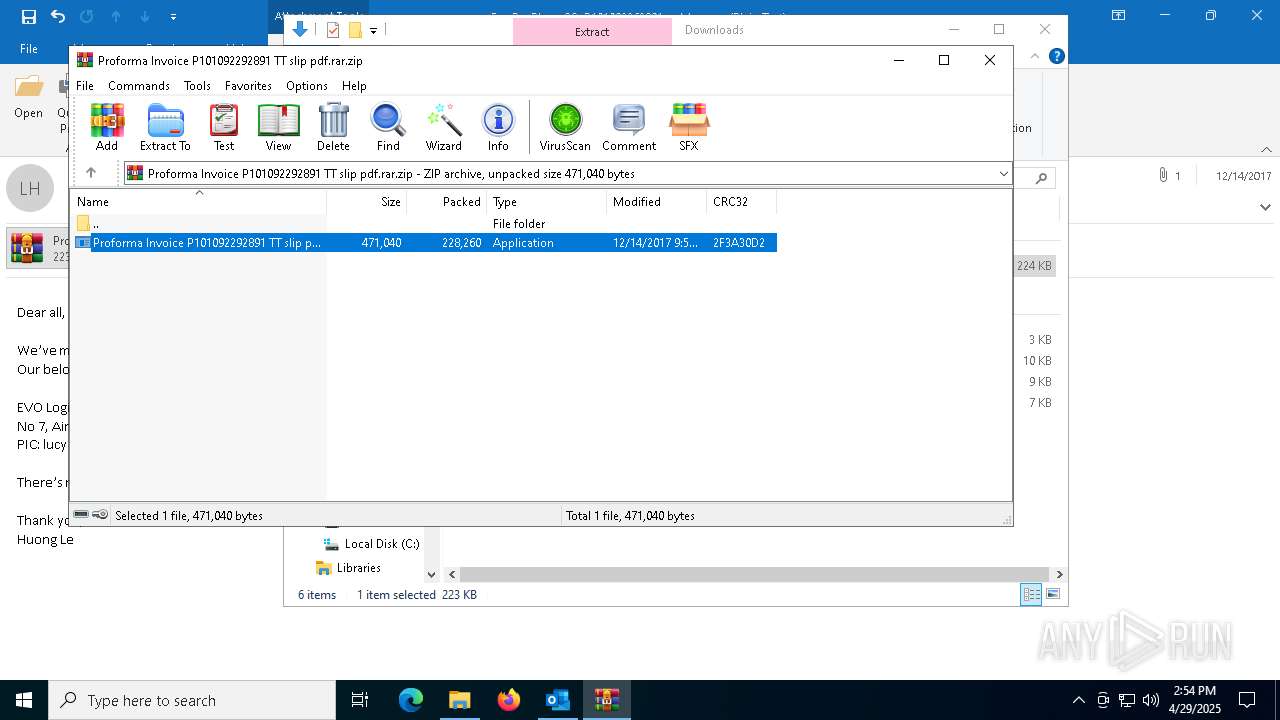Click the Outlook undo arrow
Viewport: 1280px width, 720px height.
(x=58, y=16)
